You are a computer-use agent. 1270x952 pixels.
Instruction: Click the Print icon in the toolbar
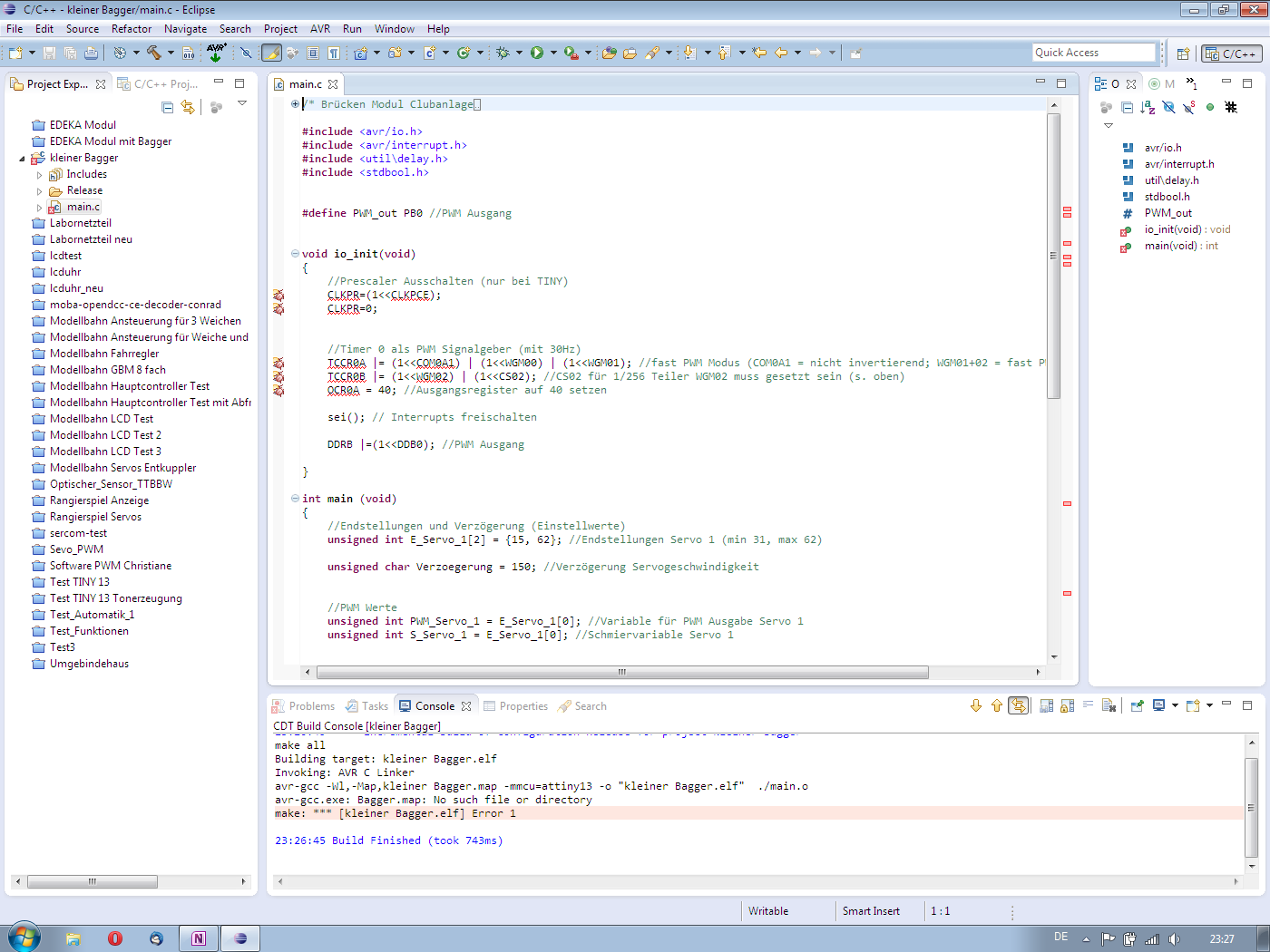tap(91, 53)
